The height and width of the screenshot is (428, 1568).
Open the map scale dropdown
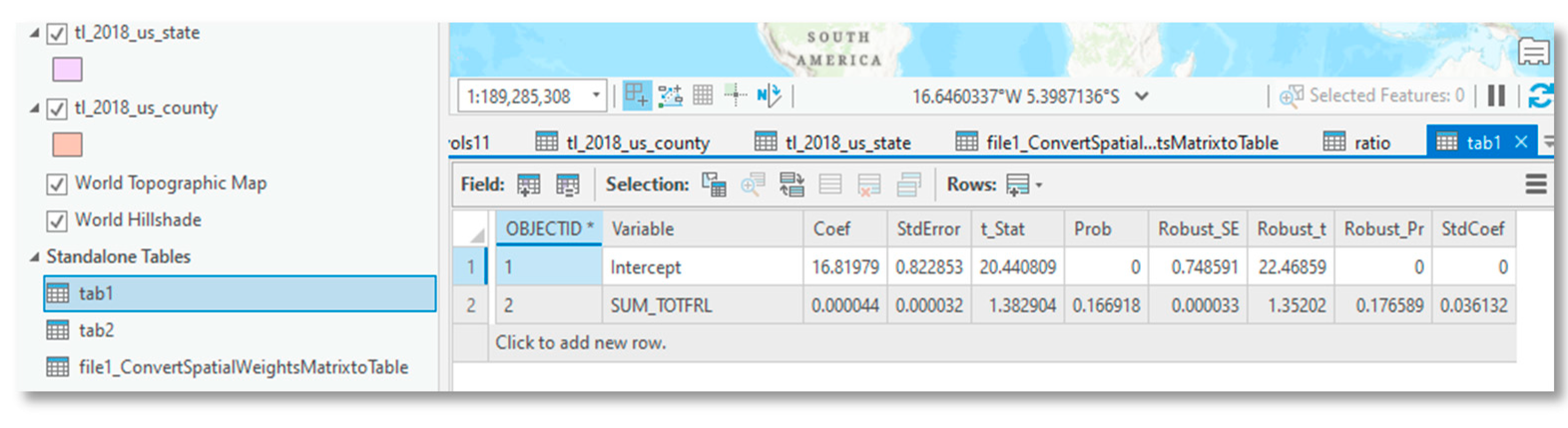pyautogui.click(x=596, y=95)
